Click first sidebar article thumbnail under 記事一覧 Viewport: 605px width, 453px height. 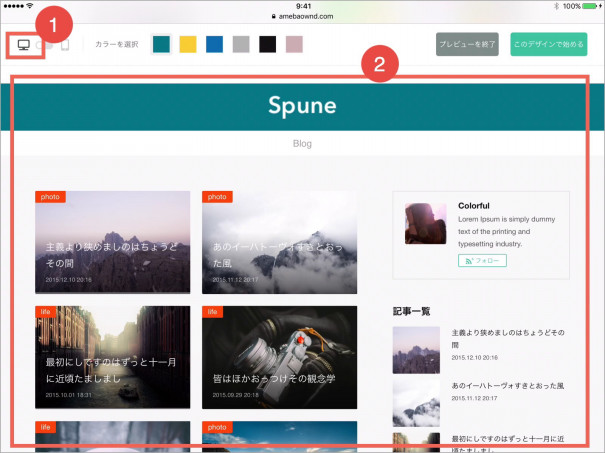[415, 349]
